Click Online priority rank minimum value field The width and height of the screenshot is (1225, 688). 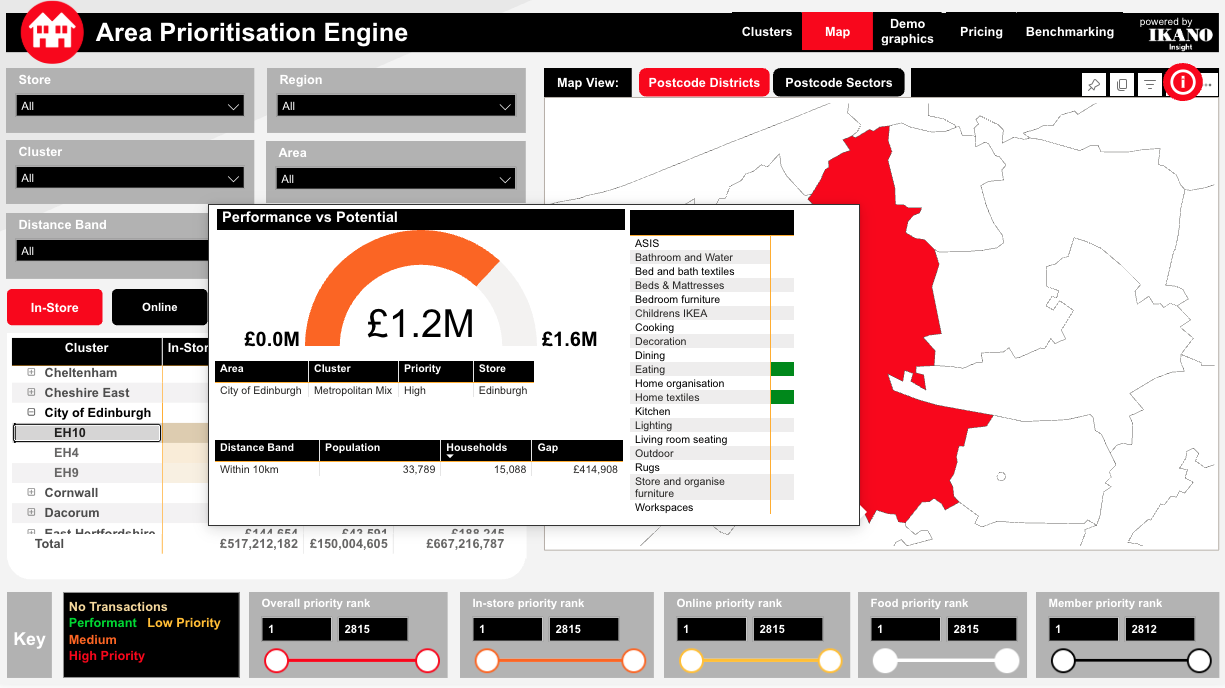point(711,629)
